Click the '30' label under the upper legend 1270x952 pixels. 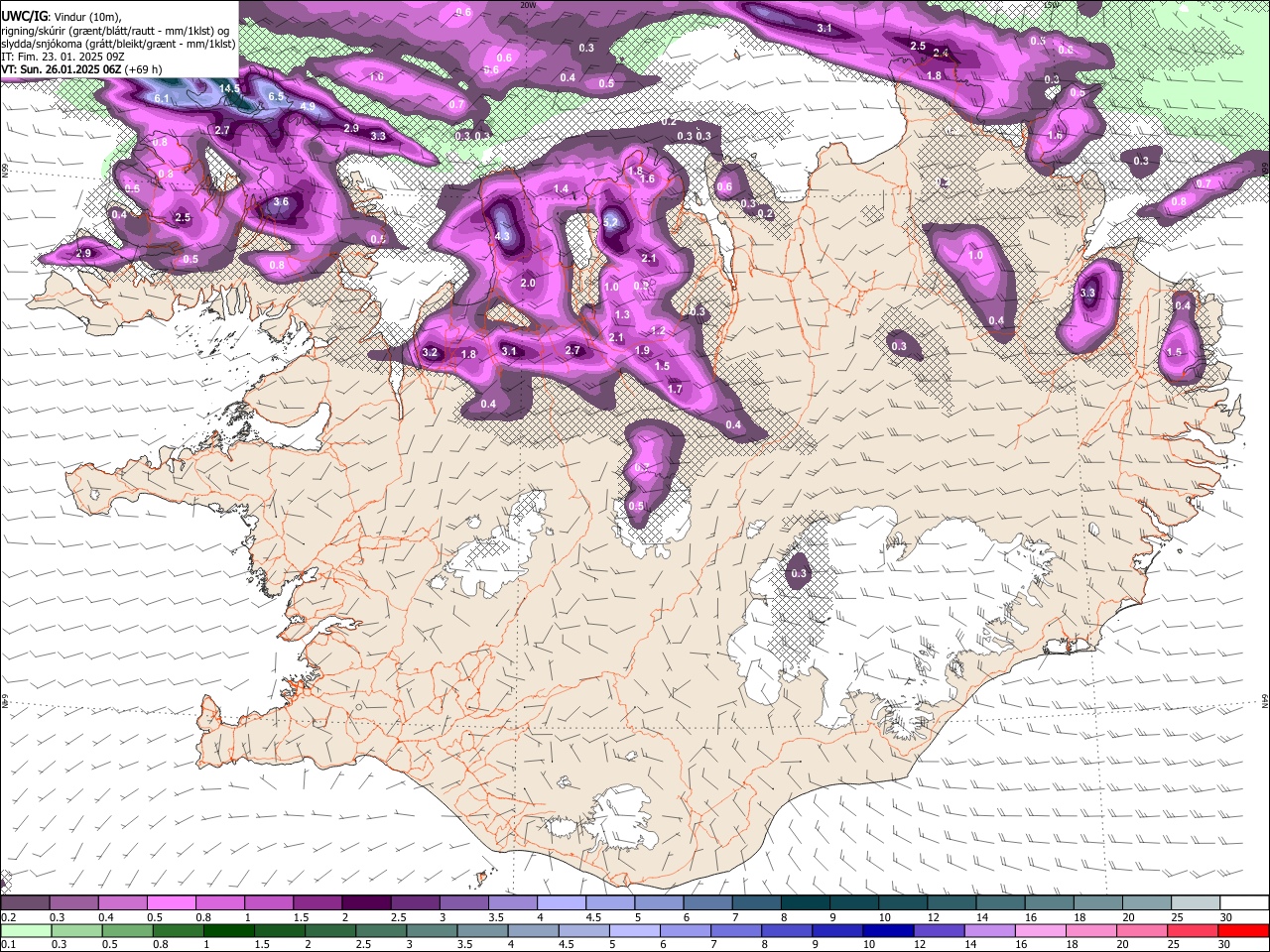1224,917
